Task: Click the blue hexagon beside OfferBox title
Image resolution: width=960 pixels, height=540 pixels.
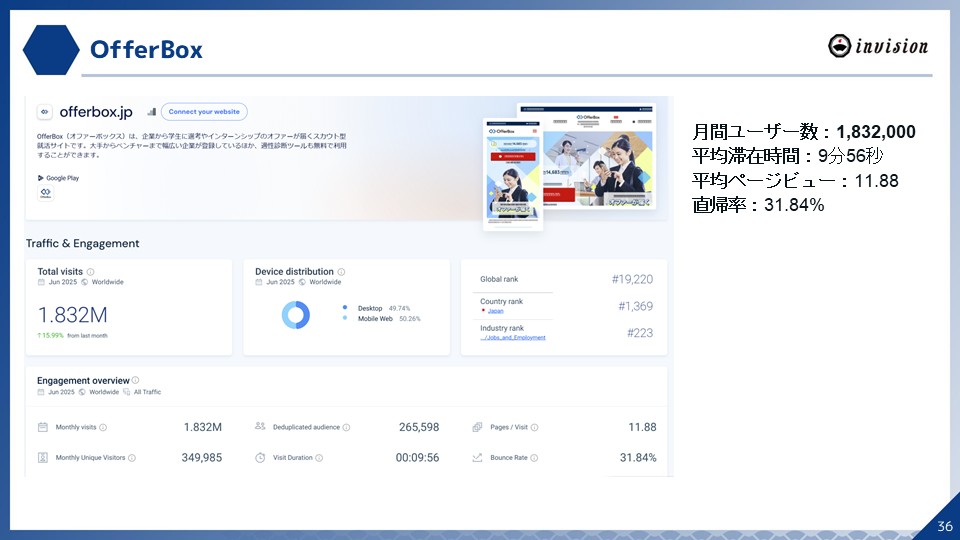Action: tap(51, 50)
